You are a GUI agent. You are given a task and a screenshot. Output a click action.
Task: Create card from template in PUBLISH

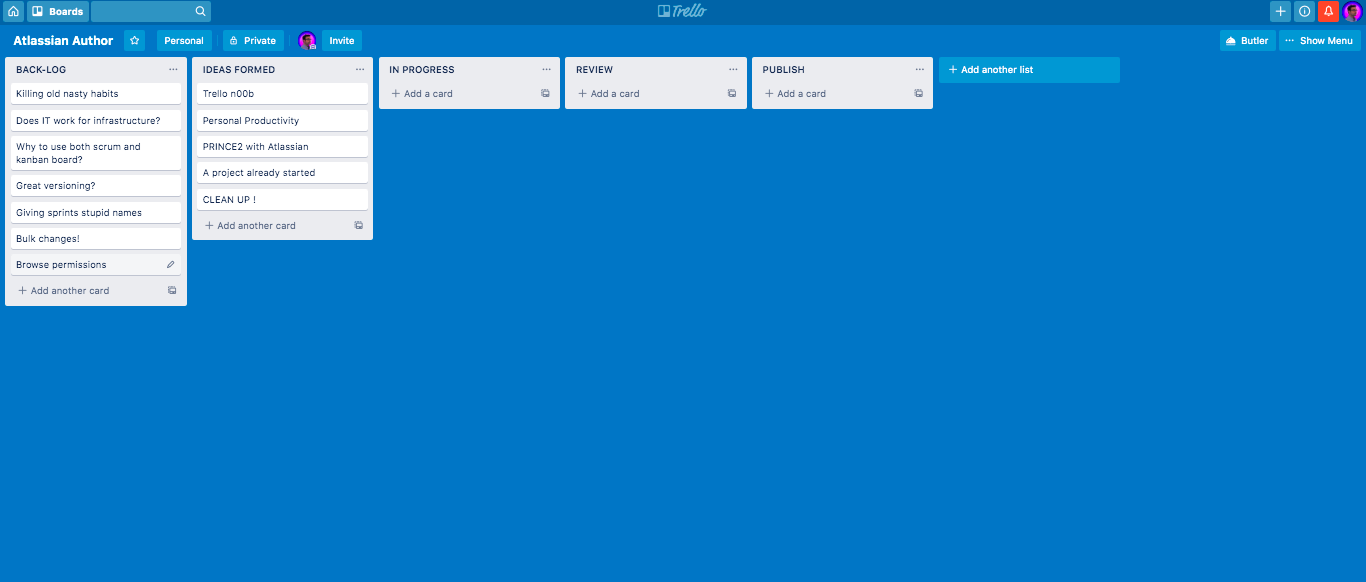[x=919, y=94]
